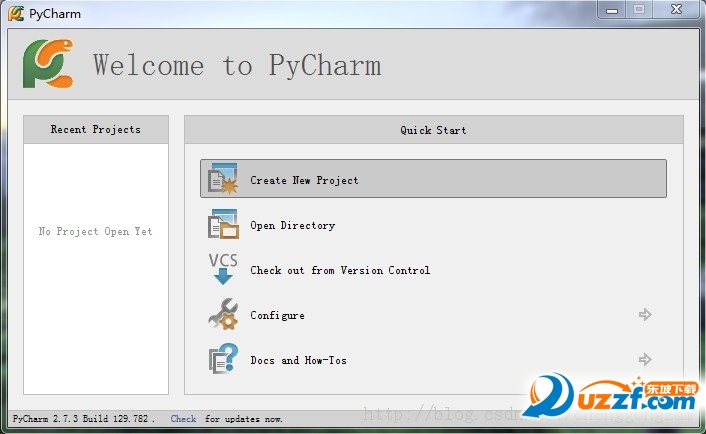Click the Create New Project icon

tap(223, 179)
